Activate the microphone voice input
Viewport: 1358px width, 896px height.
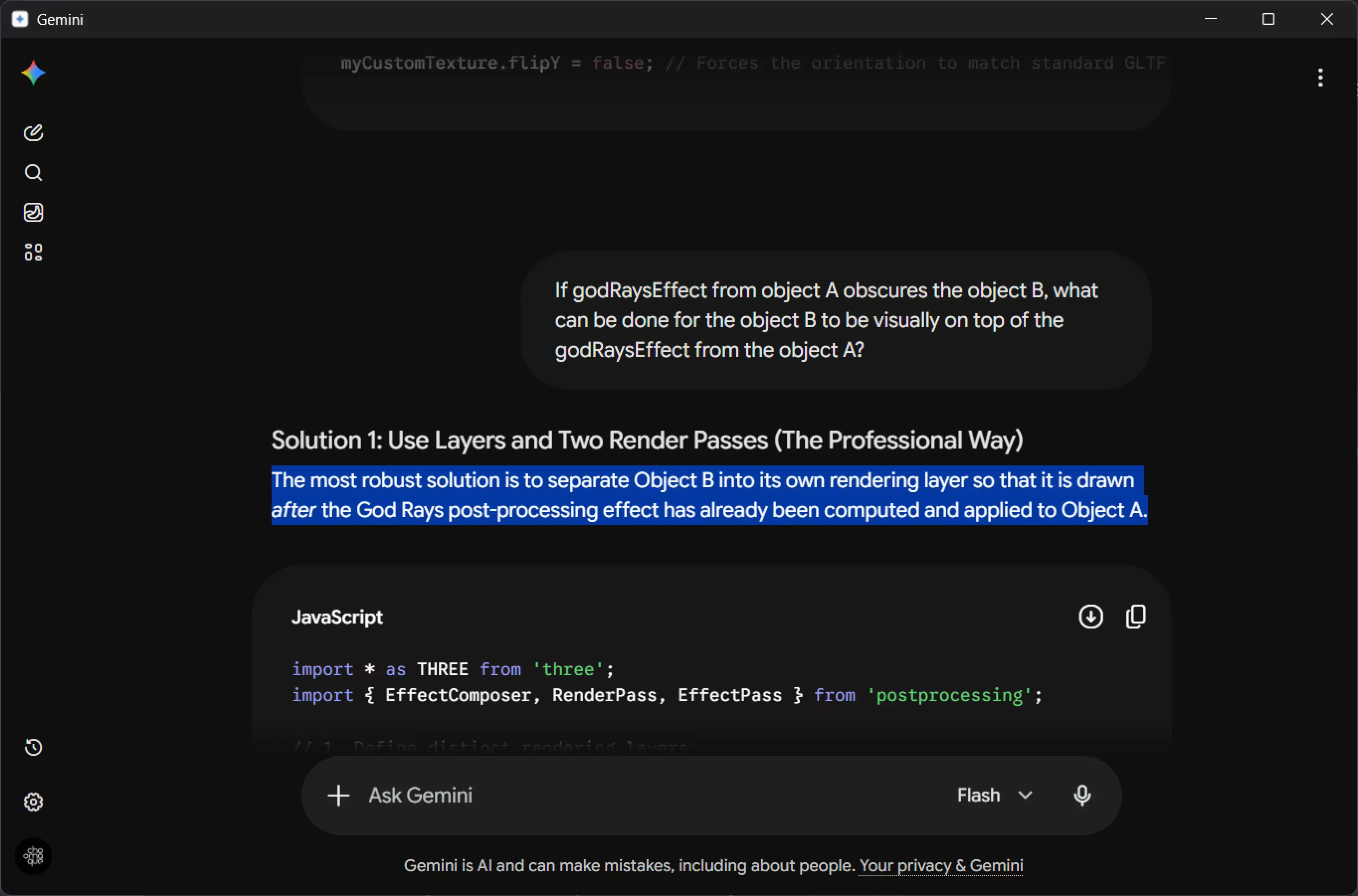(x=1082, y=796)
